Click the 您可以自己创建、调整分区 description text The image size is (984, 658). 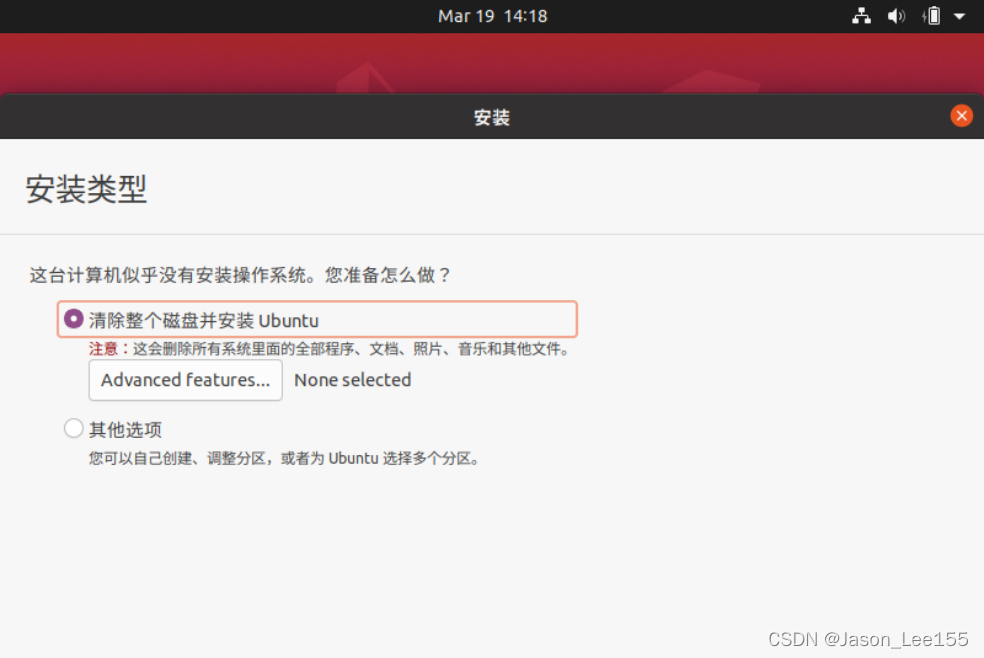[285, 459]
